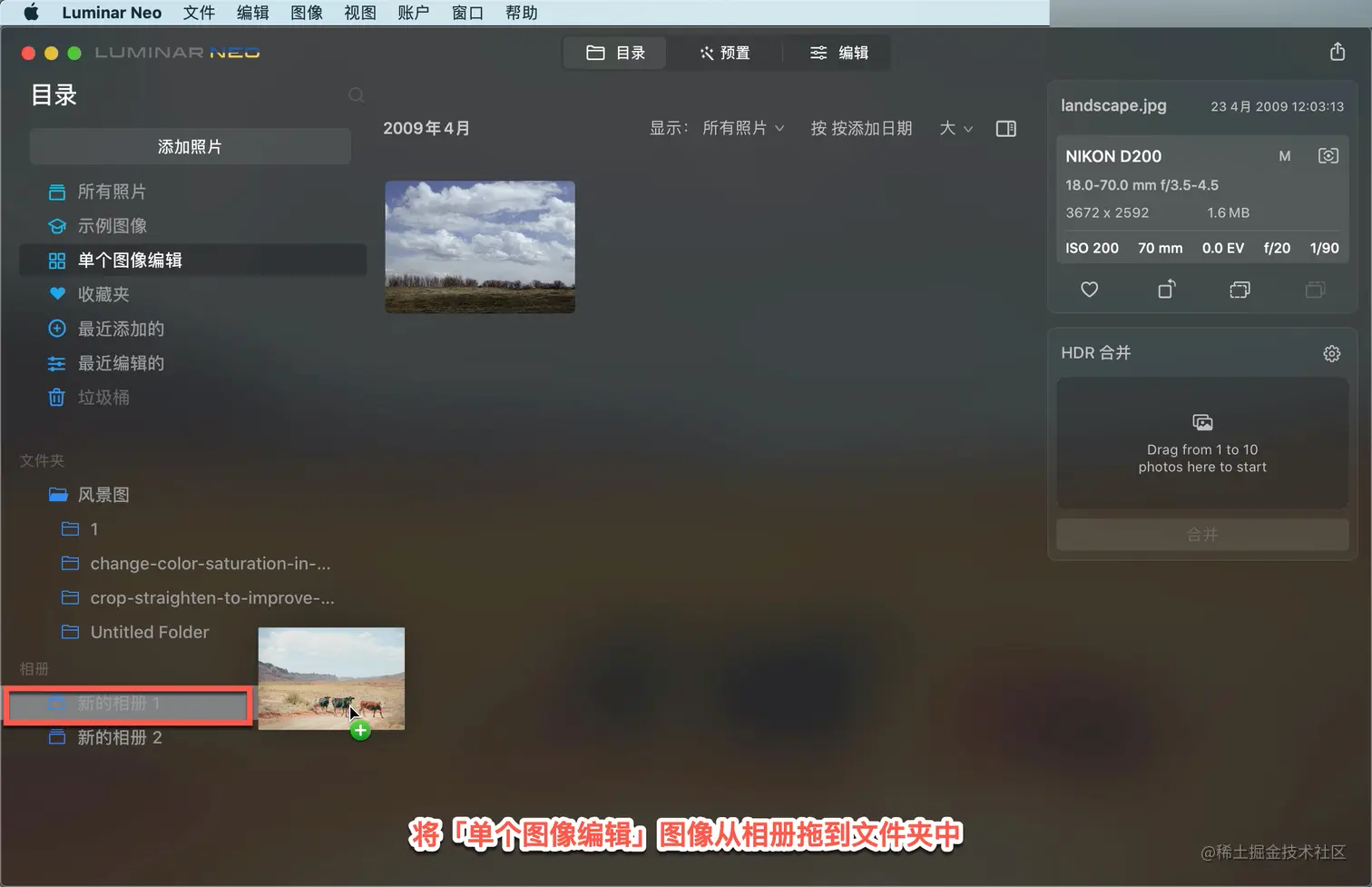Viewport: 1372px width, 887px height.
Task: Open the 编辑 menu in menu bar
Action: (x=252, y=13)
